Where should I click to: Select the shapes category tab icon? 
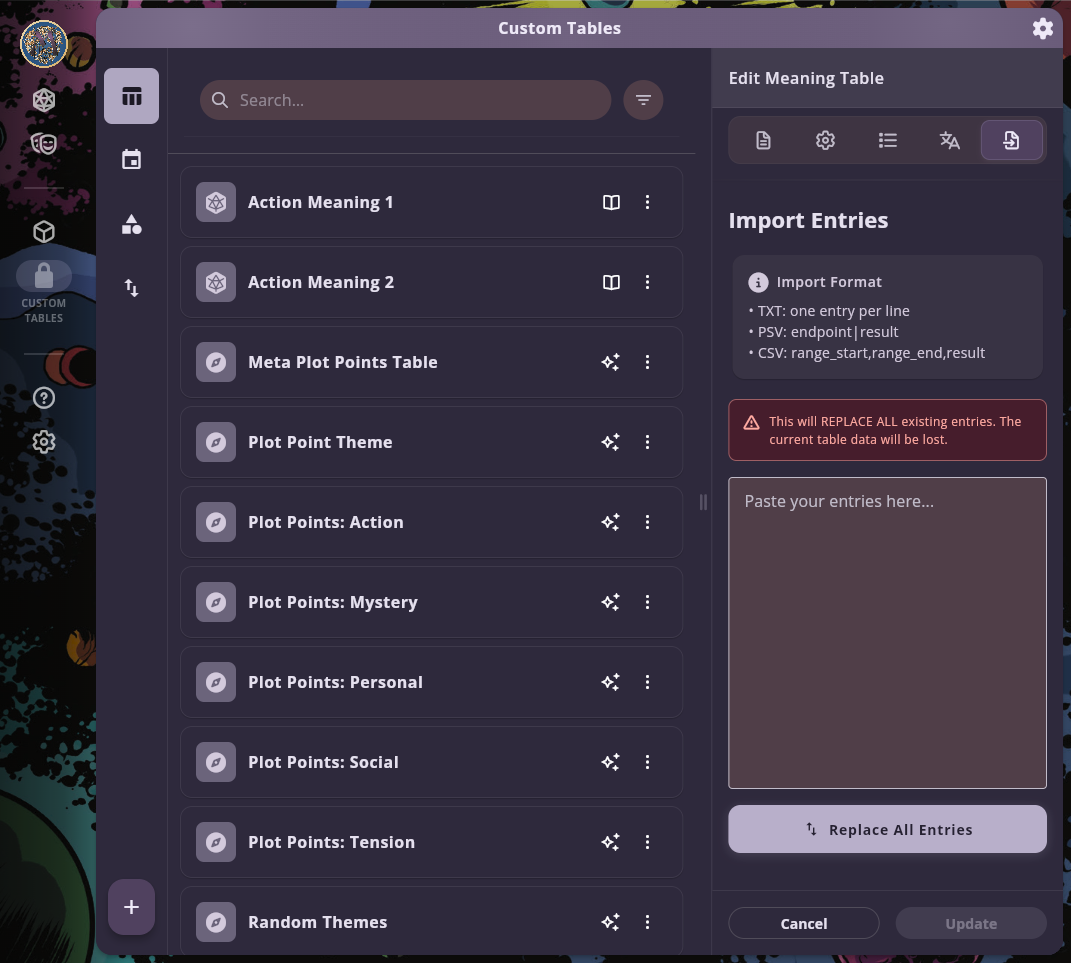pos(131,224)
